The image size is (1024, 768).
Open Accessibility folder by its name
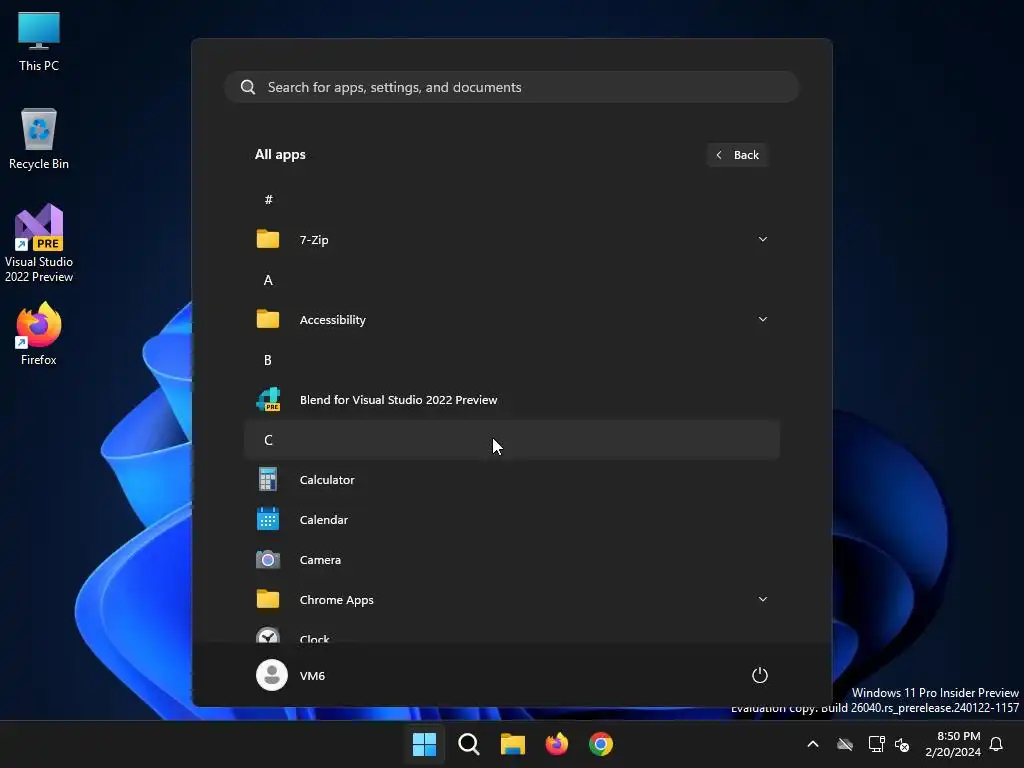tap(332, 320)
